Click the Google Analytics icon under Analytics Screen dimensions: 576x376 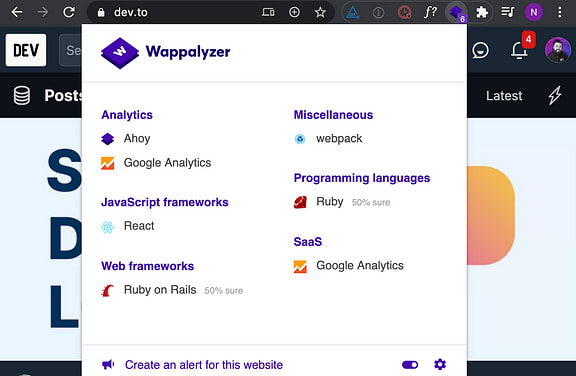tap(108, 163)
